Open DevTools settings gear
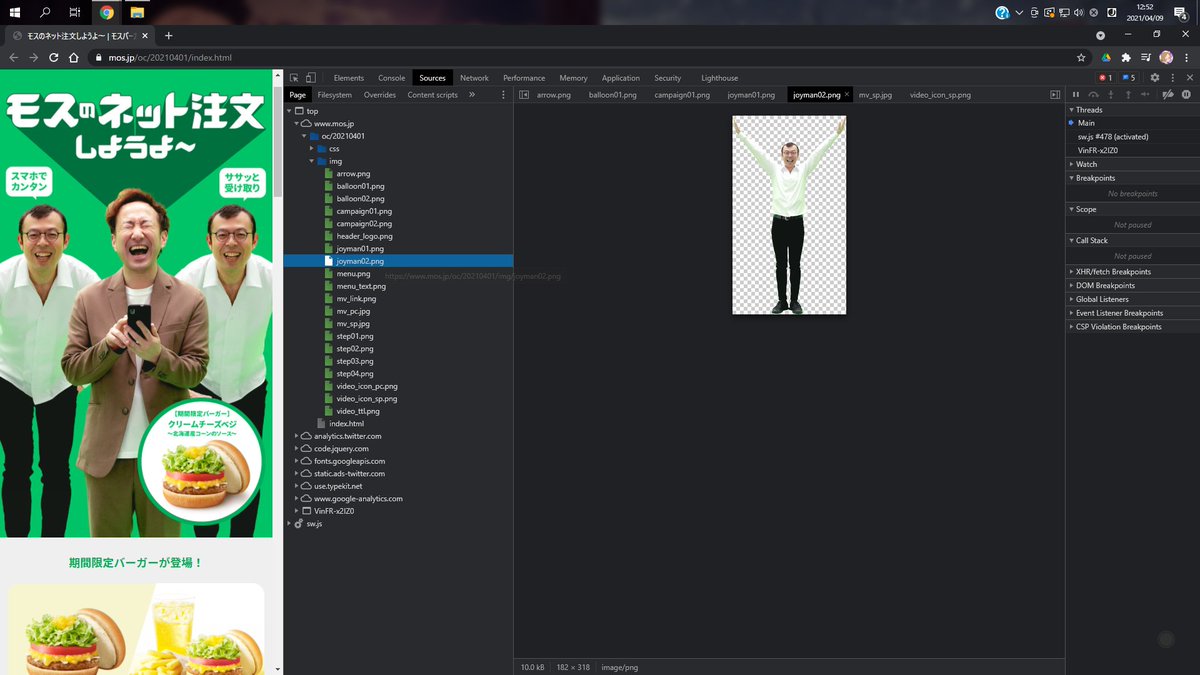Screen dimensions: 1200x675 pyautogui.click(x=1155, y=78)
